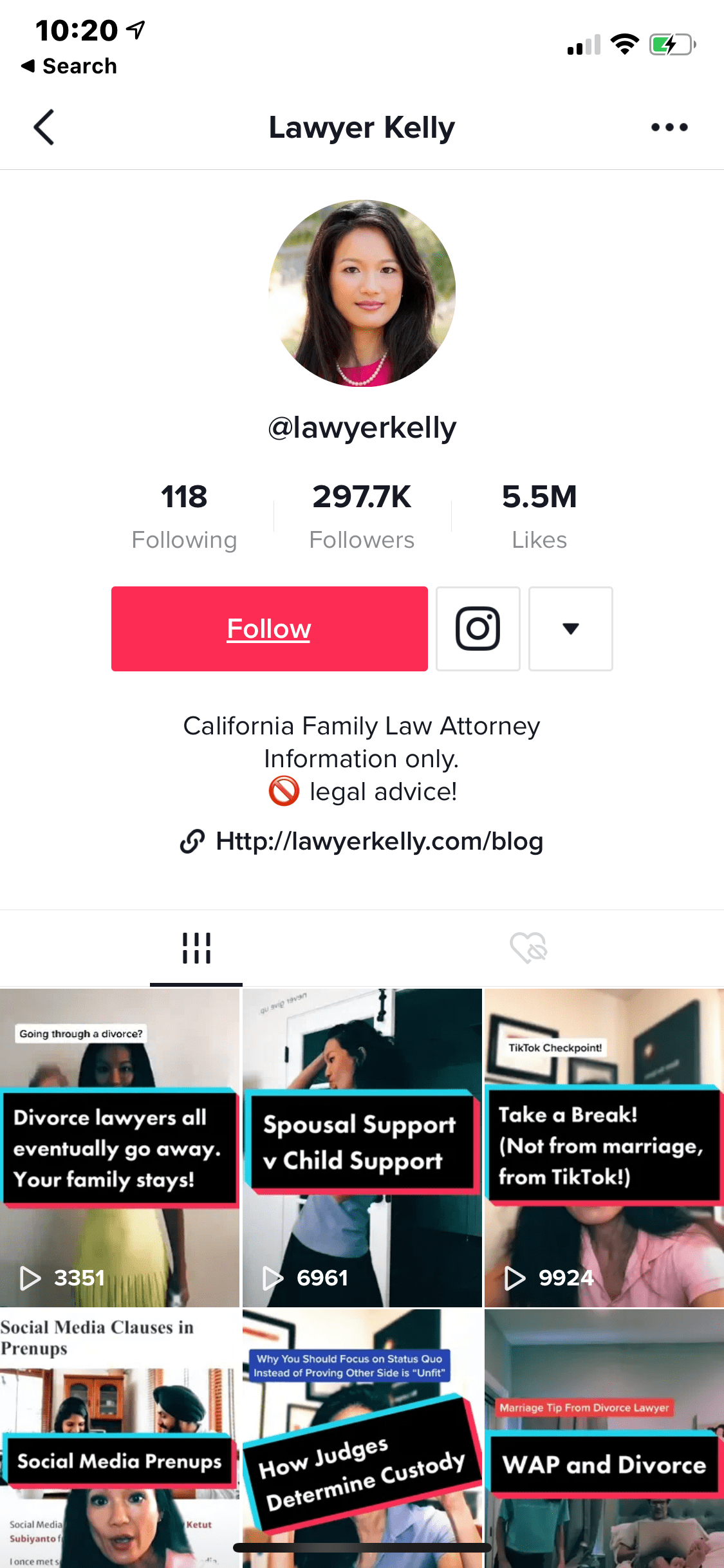724x1568 pixels.
Task: Expand suggested accounts dropdown arrow
Action: (571, 629)
